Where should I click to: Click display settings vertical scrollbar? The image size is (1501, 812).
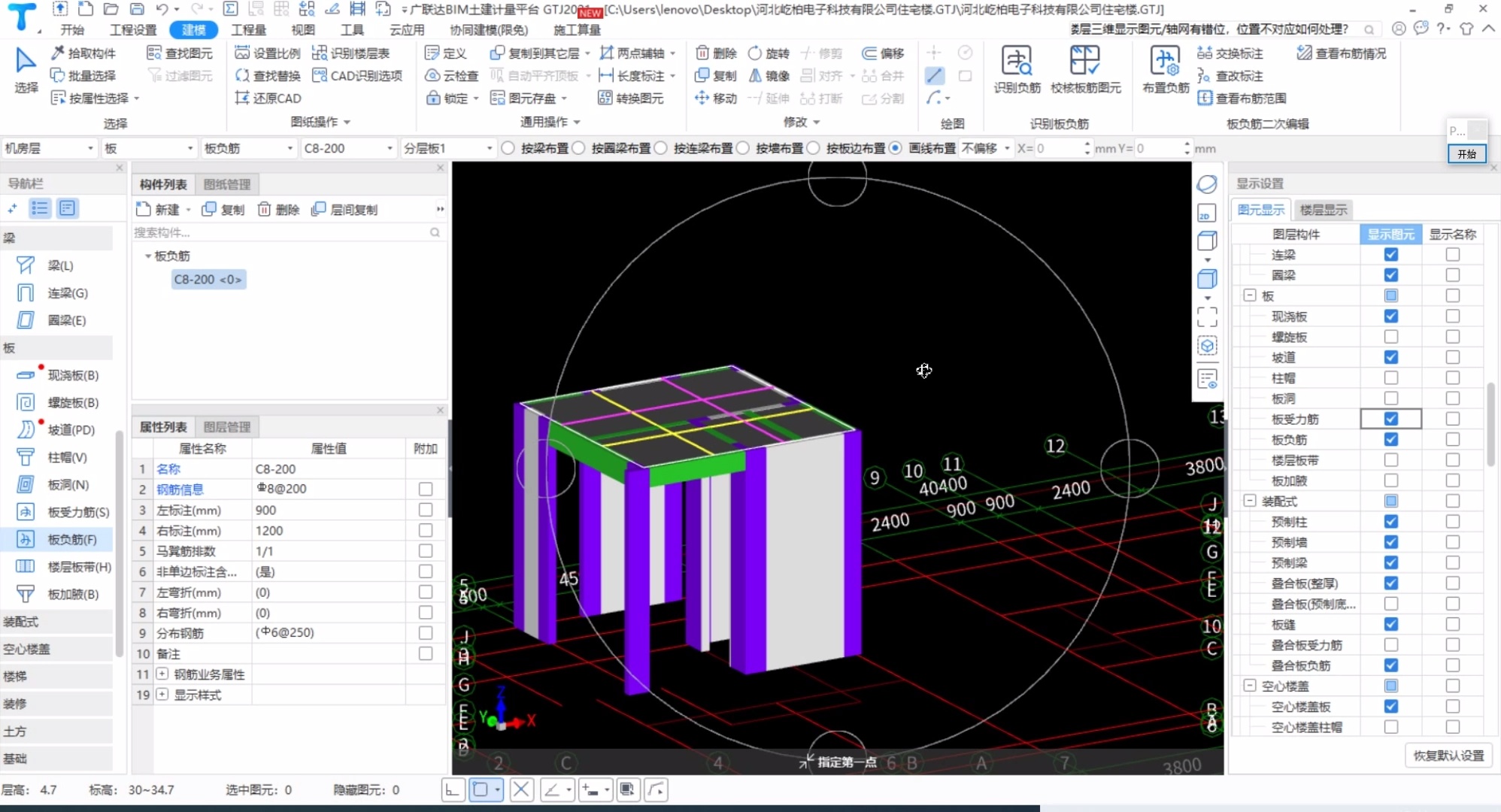pyautogui.click(x=1490, y=425)
